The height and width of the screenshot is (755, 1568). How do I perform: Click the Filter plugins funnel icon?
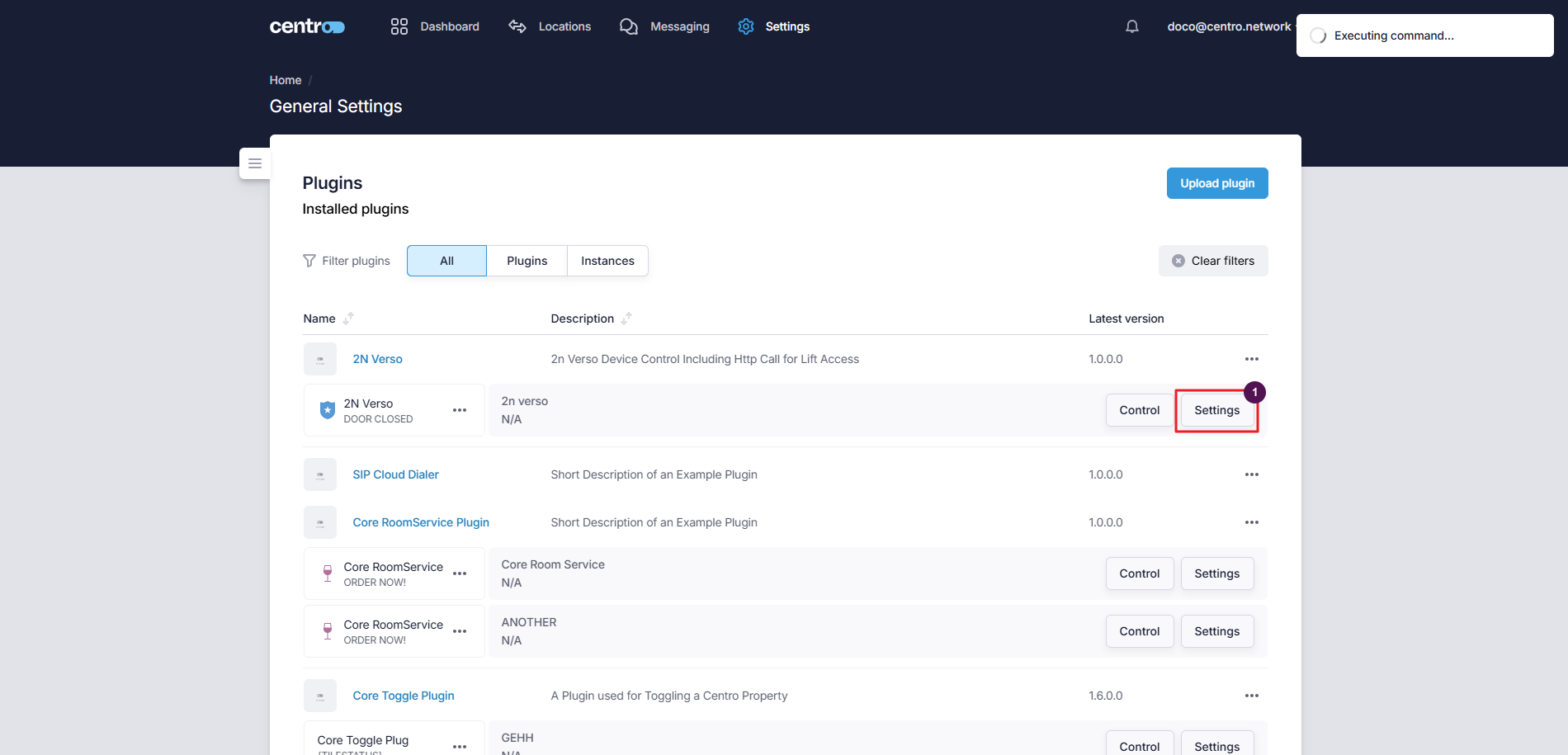[x=309, y=261]
